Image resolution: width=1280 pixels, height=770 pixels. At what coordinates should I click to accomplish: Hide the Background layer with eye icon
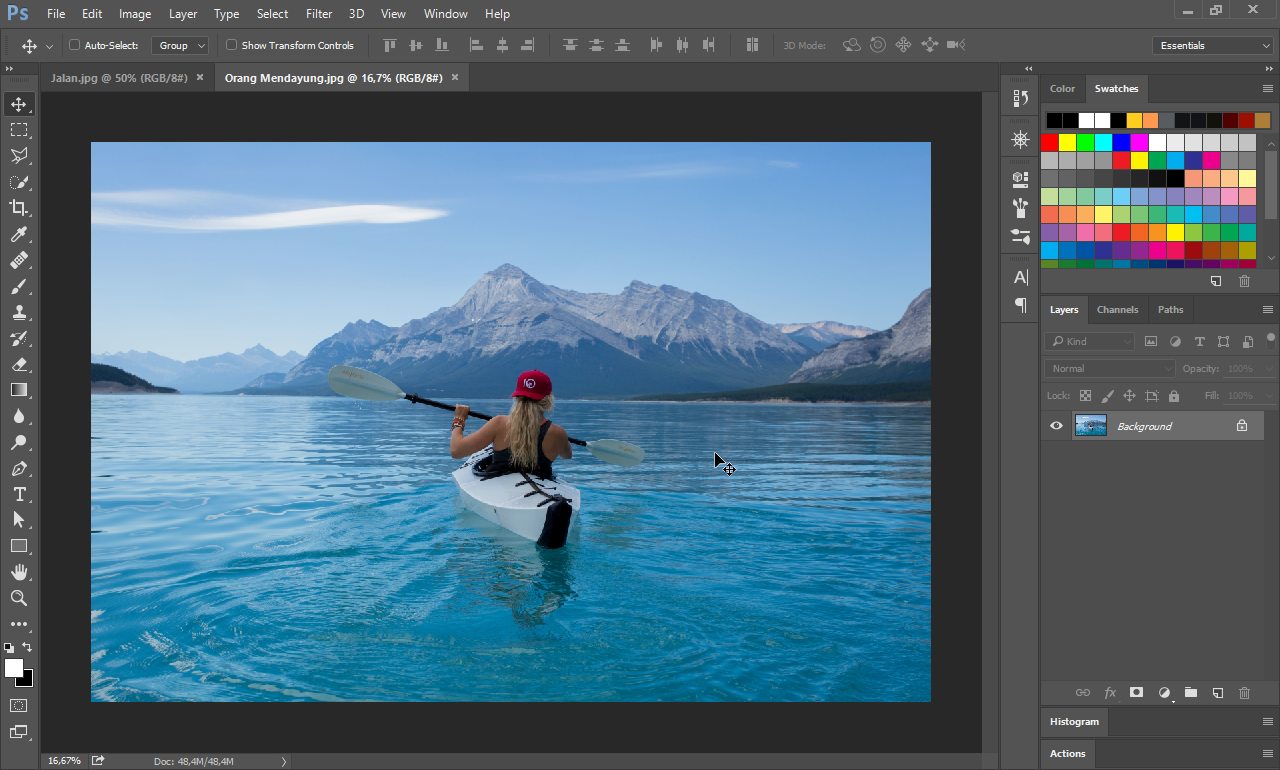(x=1056, y=426)
